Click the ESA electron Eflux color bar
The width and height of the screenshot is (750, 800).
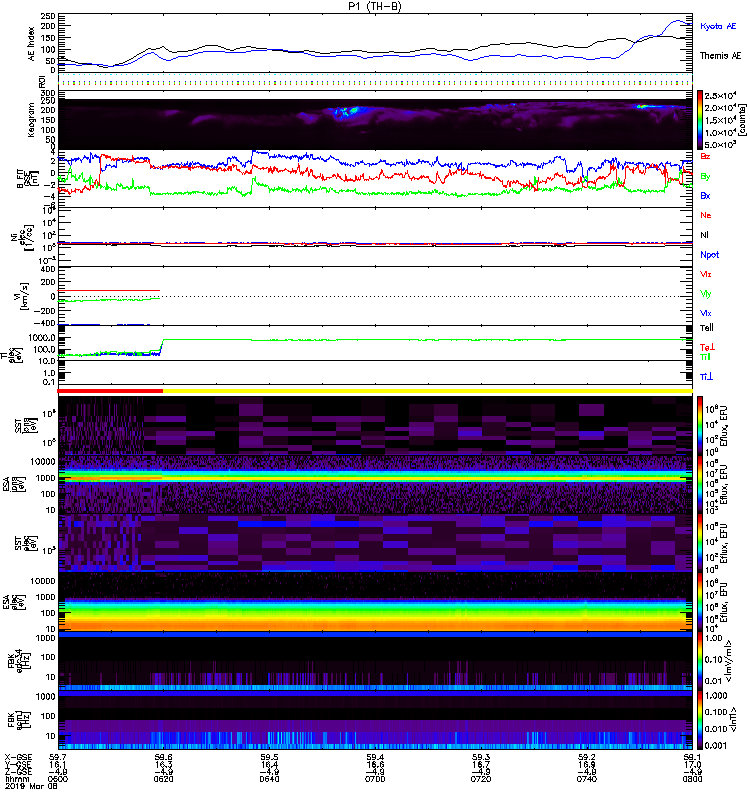[x=700, y=602]
